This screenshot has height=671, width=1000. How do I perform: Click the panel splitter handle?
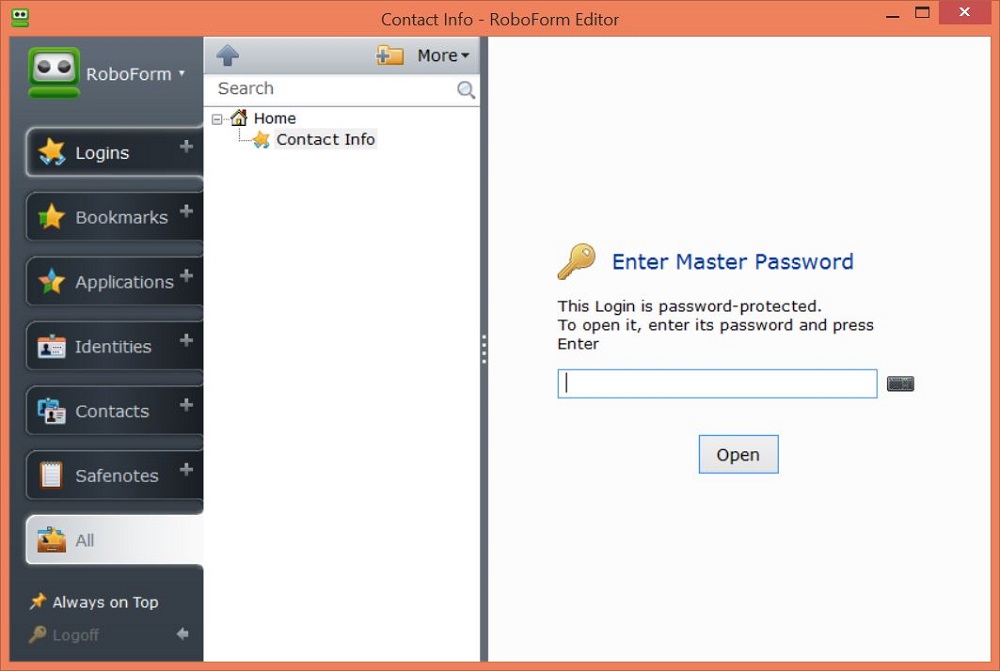pos(484,349)
